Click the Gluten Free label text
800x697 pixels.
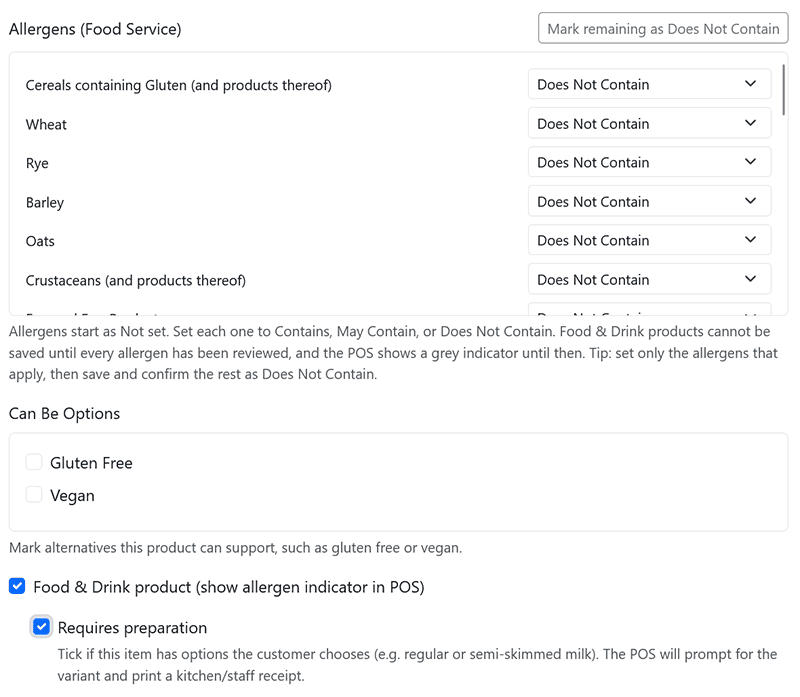(x=91, y=463)
